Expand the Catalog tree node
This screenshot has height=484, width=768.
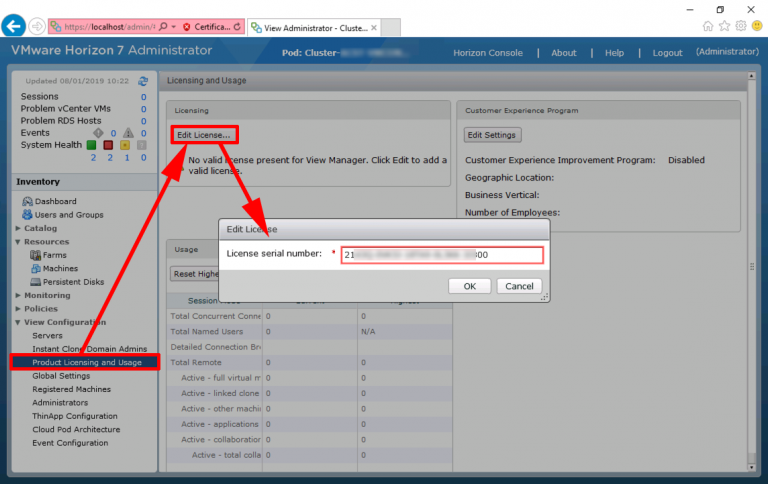click(18, 228)
